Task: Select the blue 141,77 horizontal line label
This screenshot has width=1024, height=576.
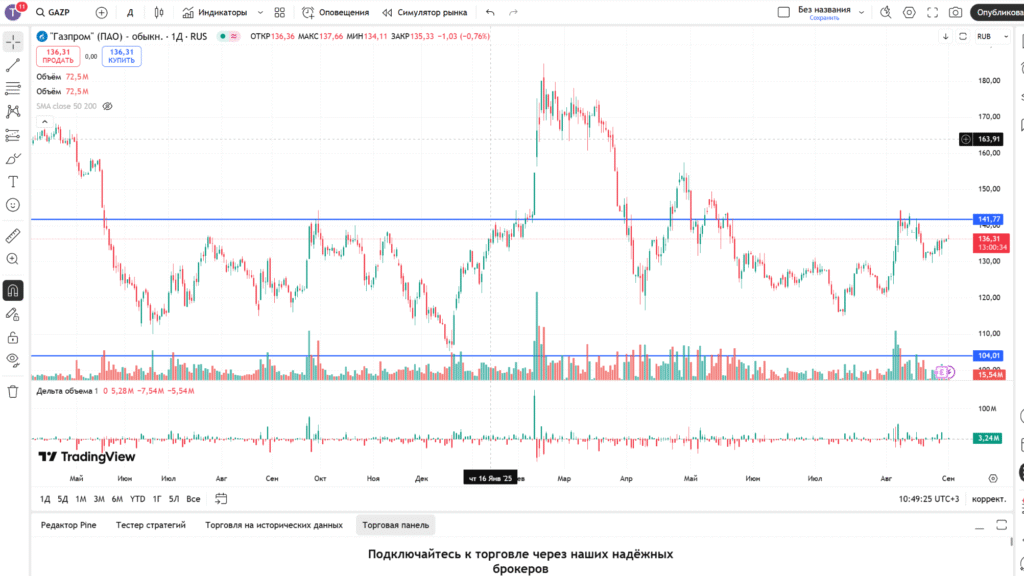Action: [989, 219]
